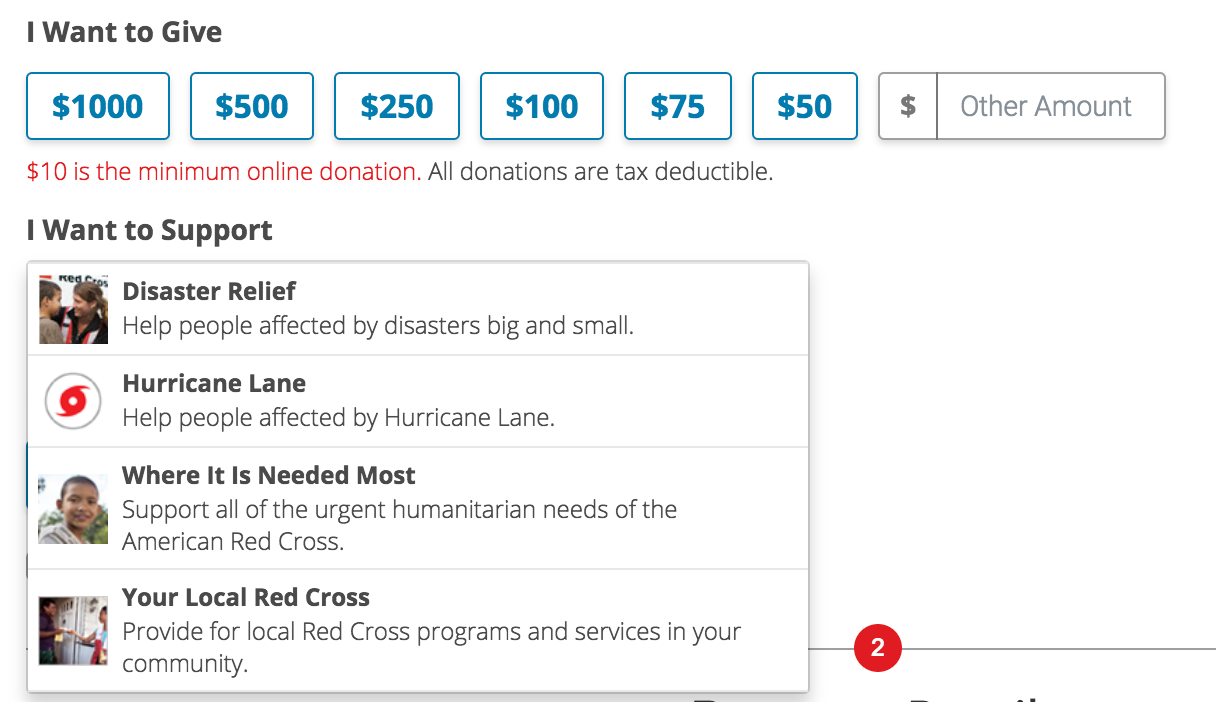The width and height of the screenshot is (1216, 702).
Task: Click the Hurricane Lane swirl icon
Action: click(x=73, y=401)
